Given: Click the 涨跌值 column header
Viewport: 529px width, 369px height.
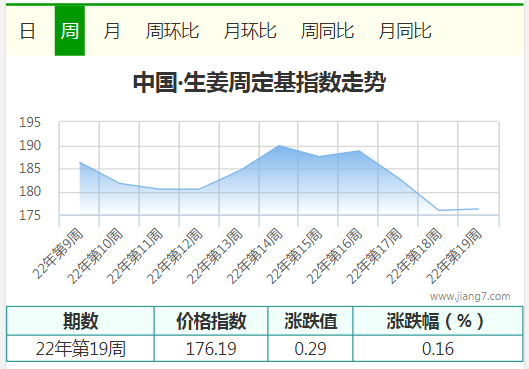Looking at the screenshot, I should pyautogui.click(x=310, y=321).
